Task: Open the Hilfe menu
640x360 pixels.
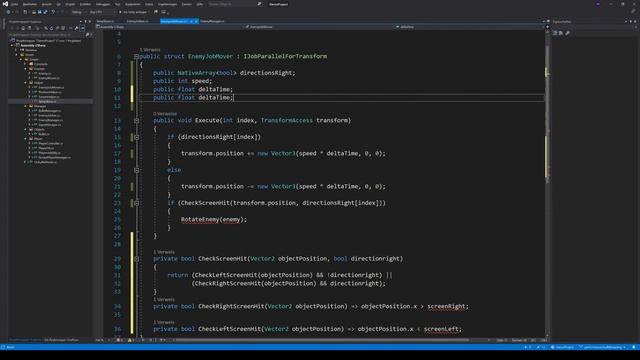Action: coord(200,4)
